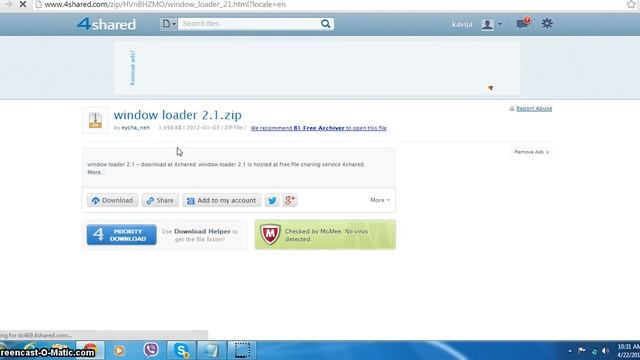Open uploader eycha_neh profile link
This screenshot has height=360, width=640.
136,128
